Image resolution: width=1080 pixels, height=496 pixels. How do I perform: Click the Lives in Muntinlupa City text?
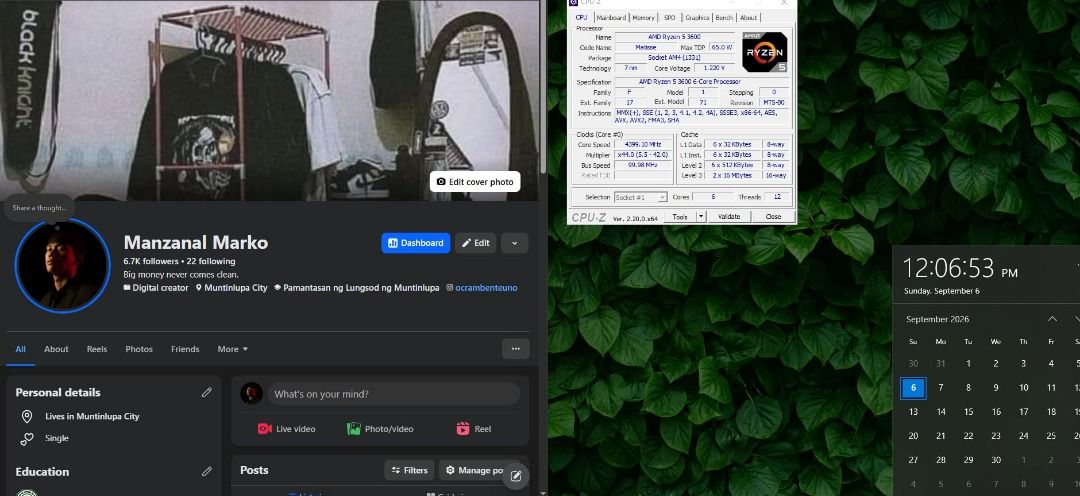click(92, 416)
